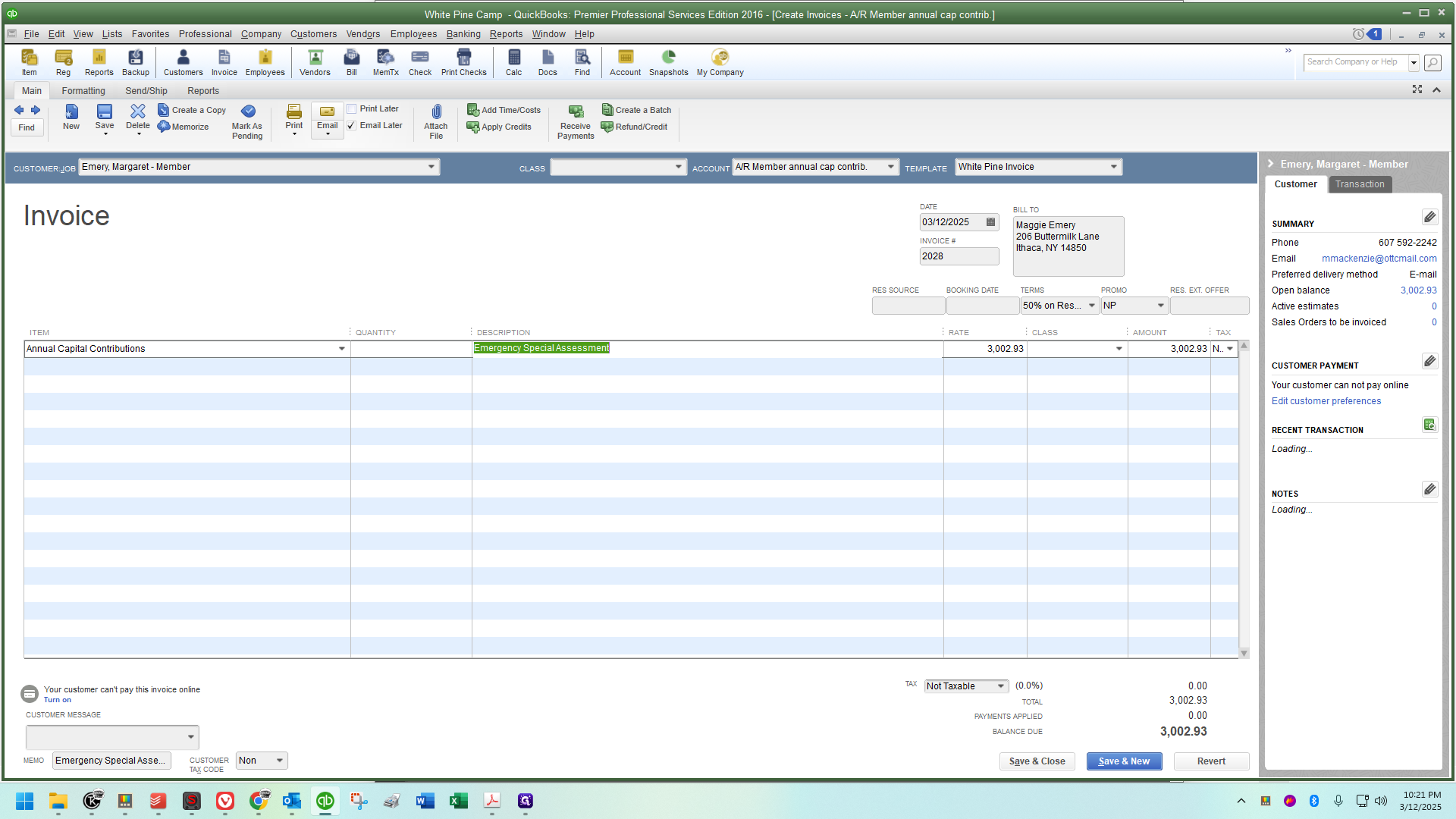Viewport: 1456px width, 819px height.
Task: Click the Bill icon
Action: pos(351,62)
